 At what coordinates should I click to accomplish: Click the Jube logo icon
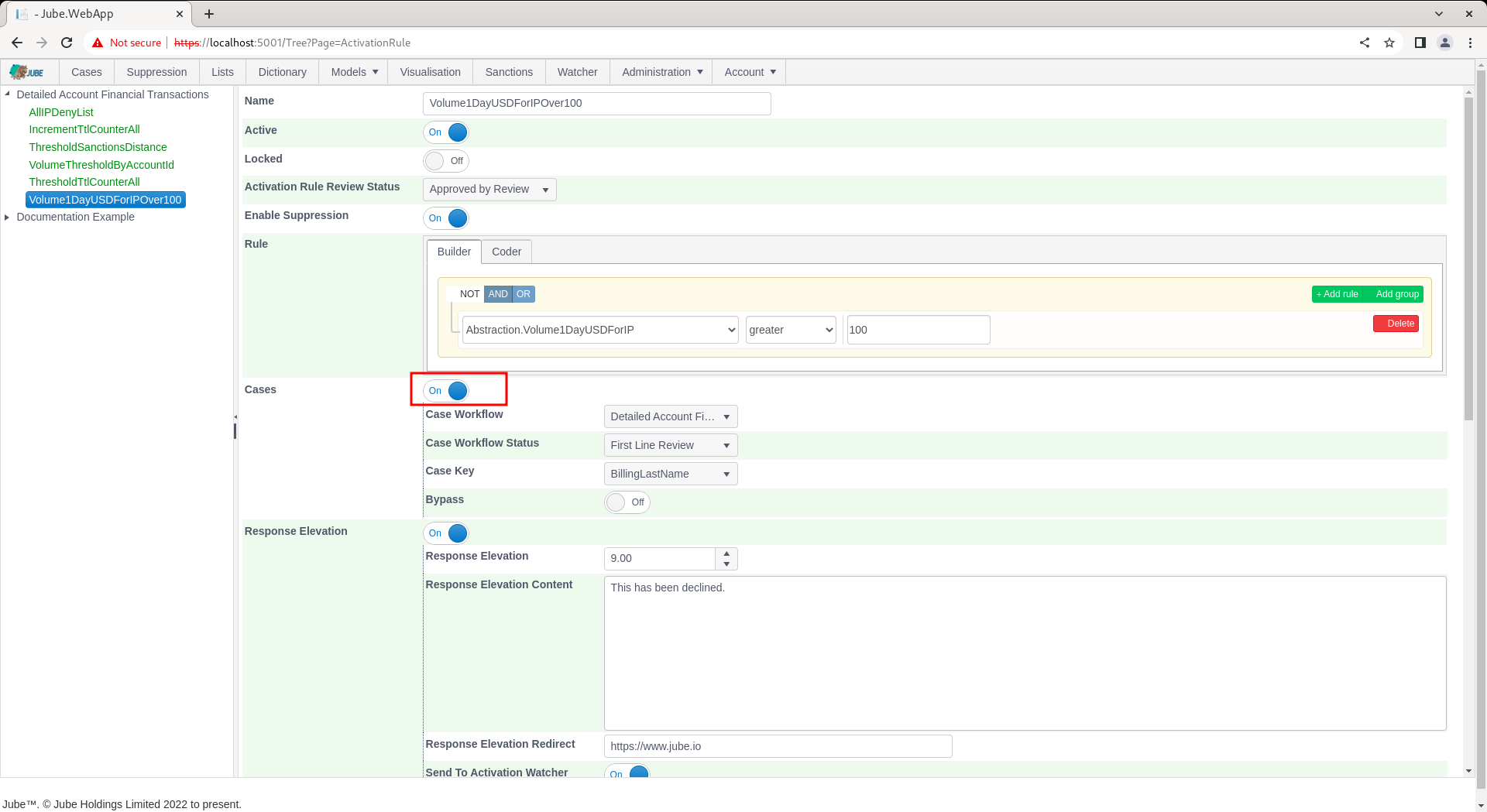point(27,72)
